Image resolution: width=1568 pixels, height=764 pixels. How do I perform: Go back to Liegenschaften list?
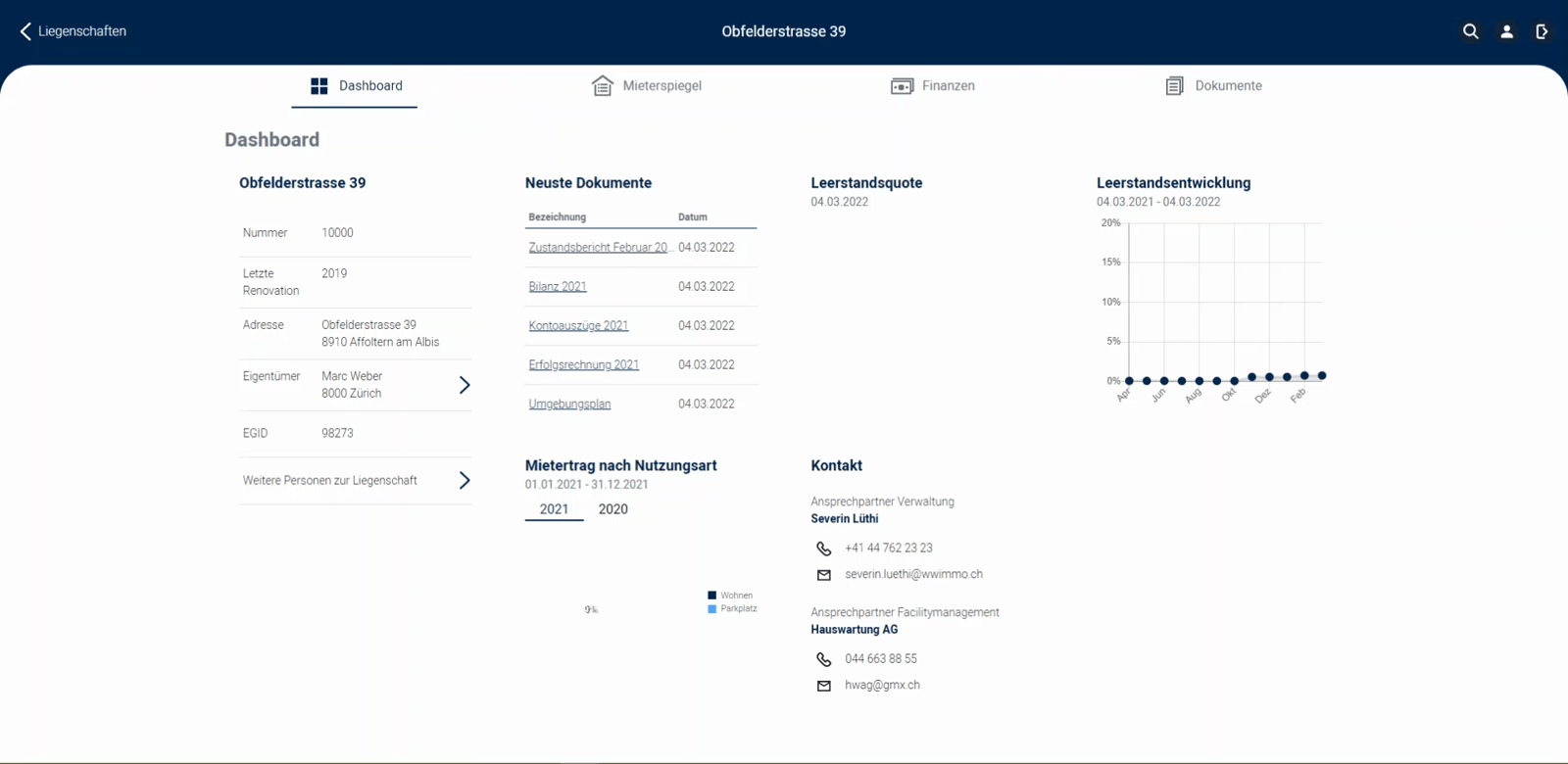tap(73, 31)
